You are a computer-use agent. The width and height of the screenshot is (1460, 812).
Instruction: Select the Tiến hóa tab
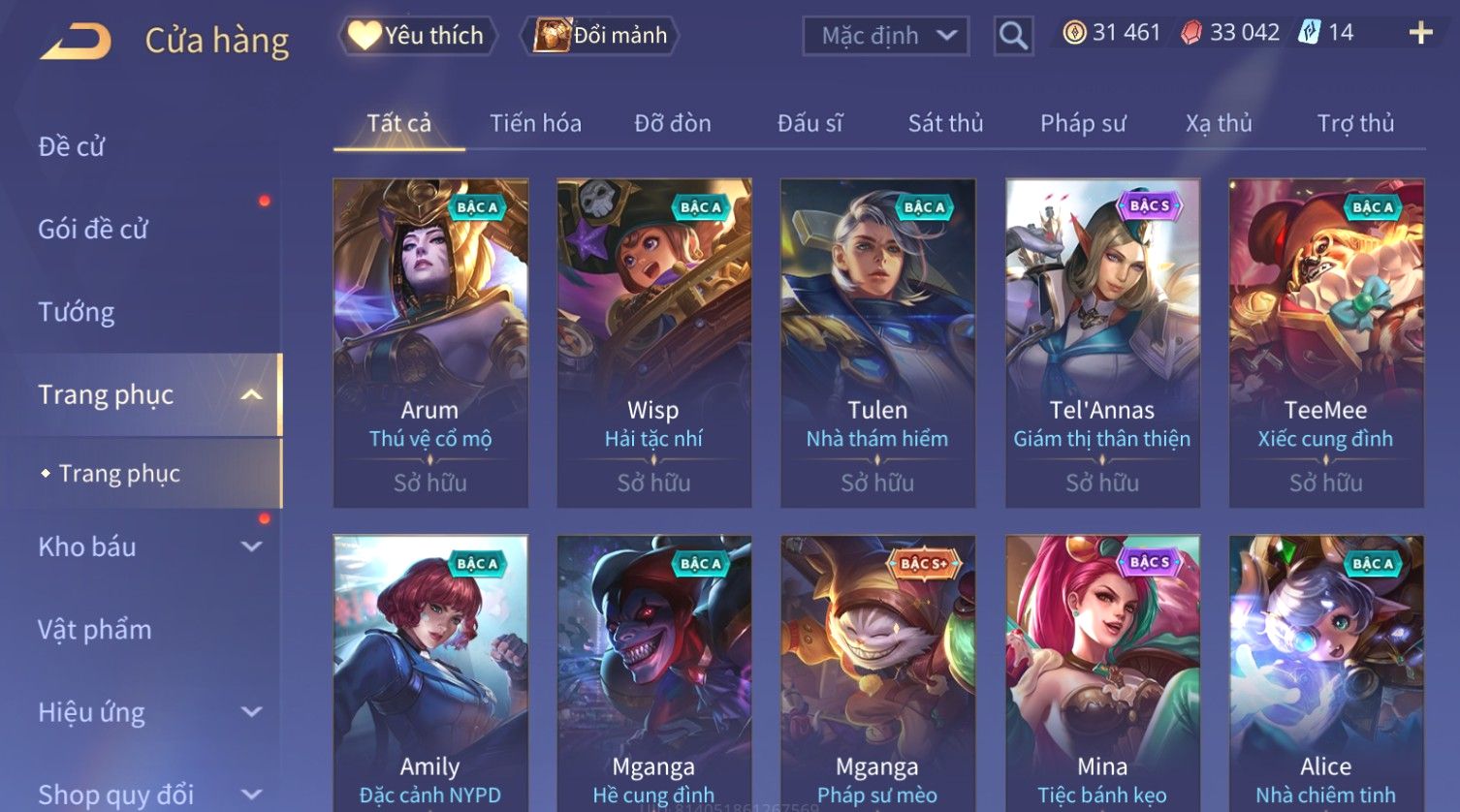coord(535,123)
